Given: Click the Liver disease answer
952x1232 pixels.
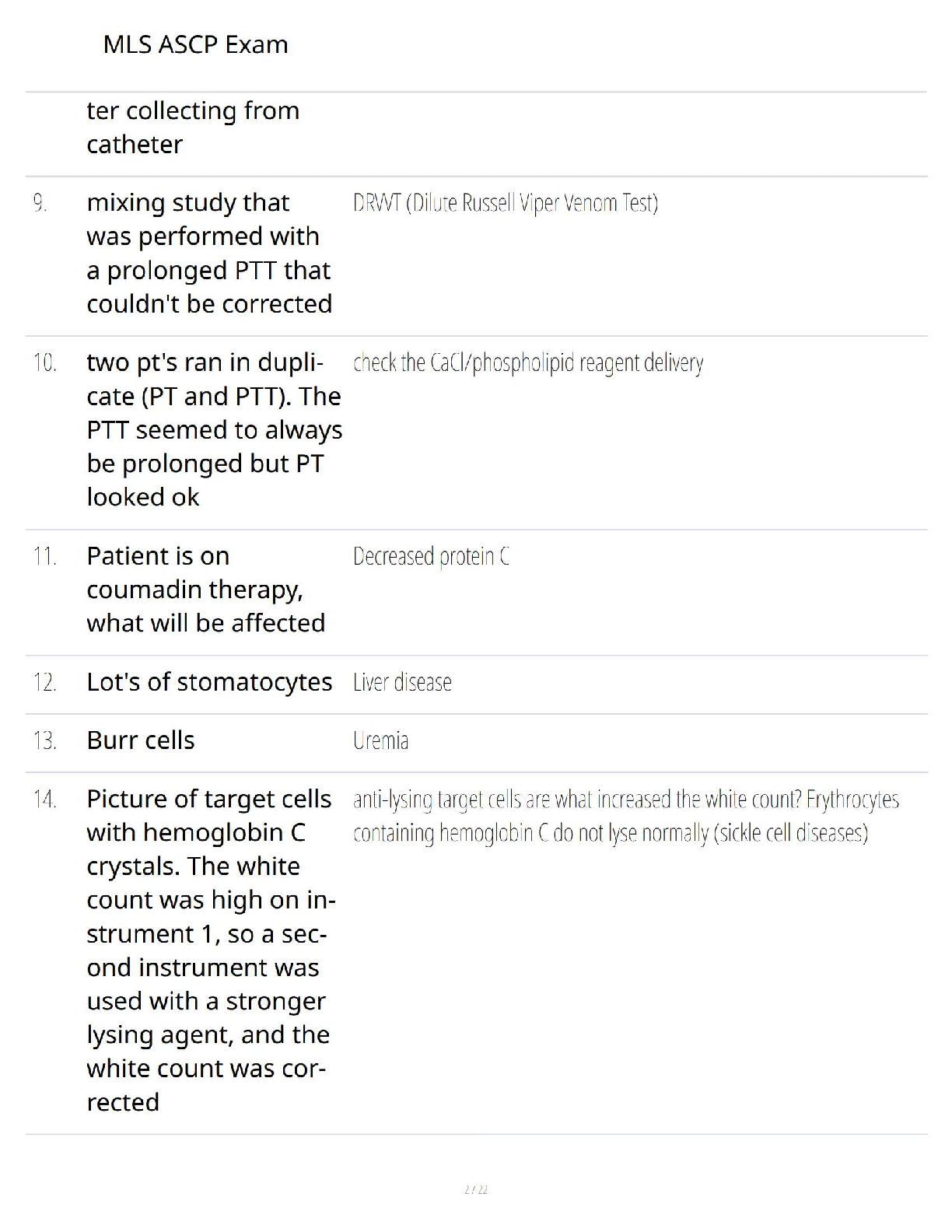Looking at the screenshot, I should click(402, 682).
